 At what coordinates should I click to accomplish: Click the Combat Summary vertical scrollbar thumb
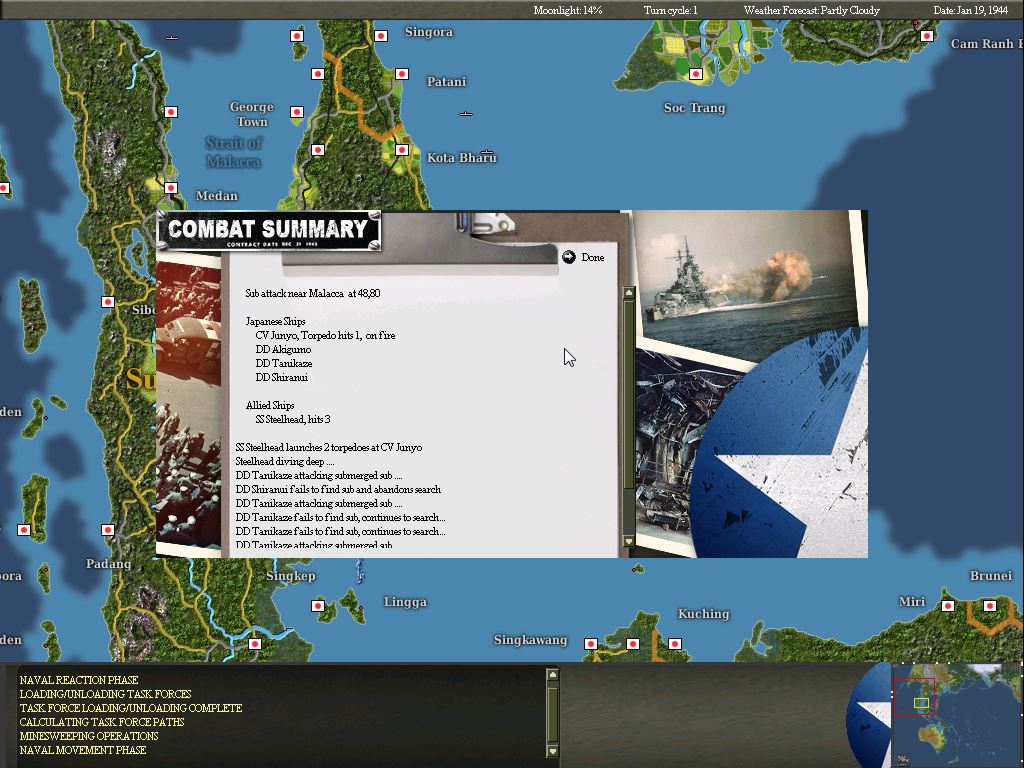point(629,394)
